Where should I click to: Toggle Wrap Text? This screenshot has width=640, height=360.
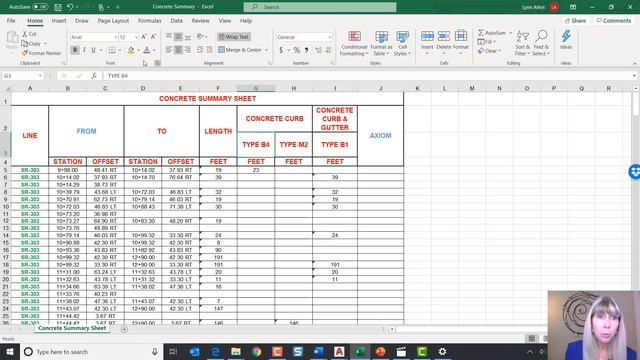click(x=233, y=37)
